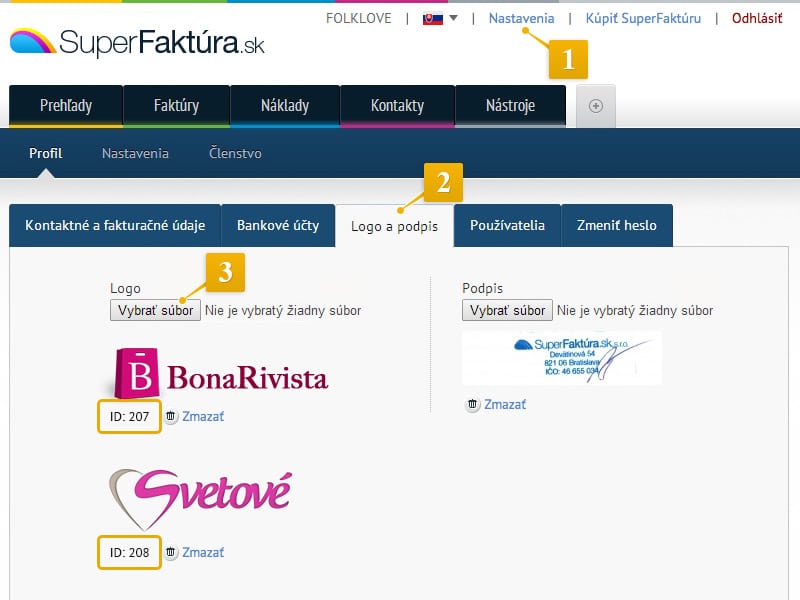Open the Prehľady main menu

pos(66,106)
